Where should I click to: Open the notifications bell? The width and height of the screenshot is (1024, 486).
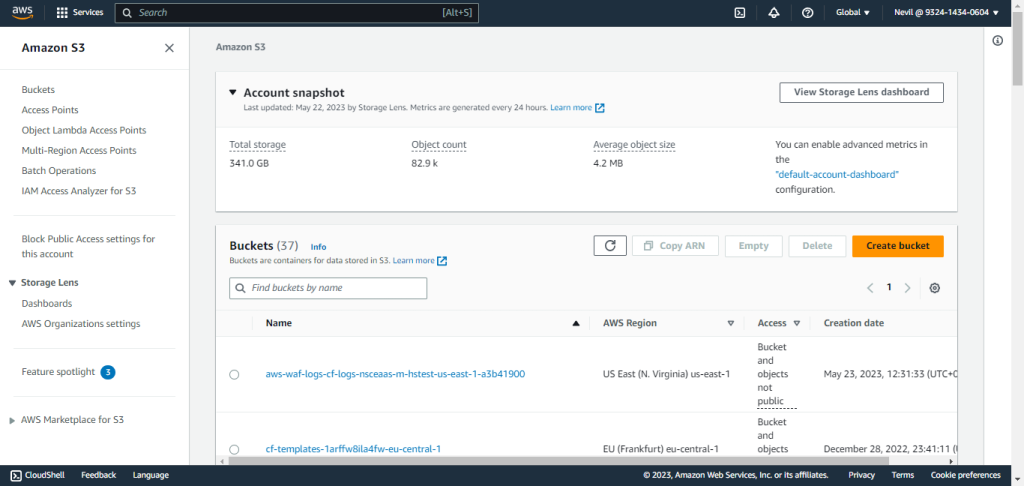774,12
